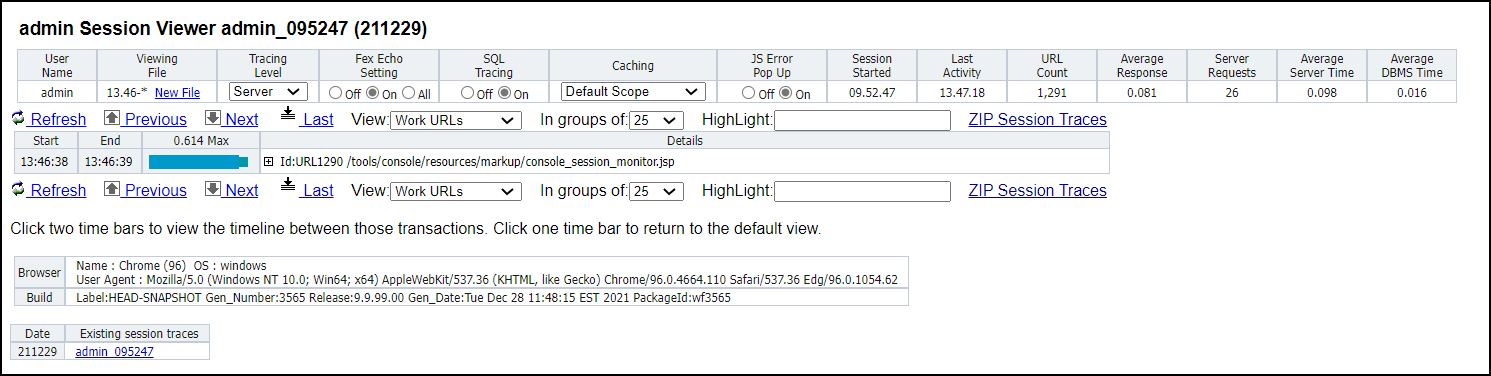
Task: Set Fex Echo Setting to On
Action: click(371, 93)
